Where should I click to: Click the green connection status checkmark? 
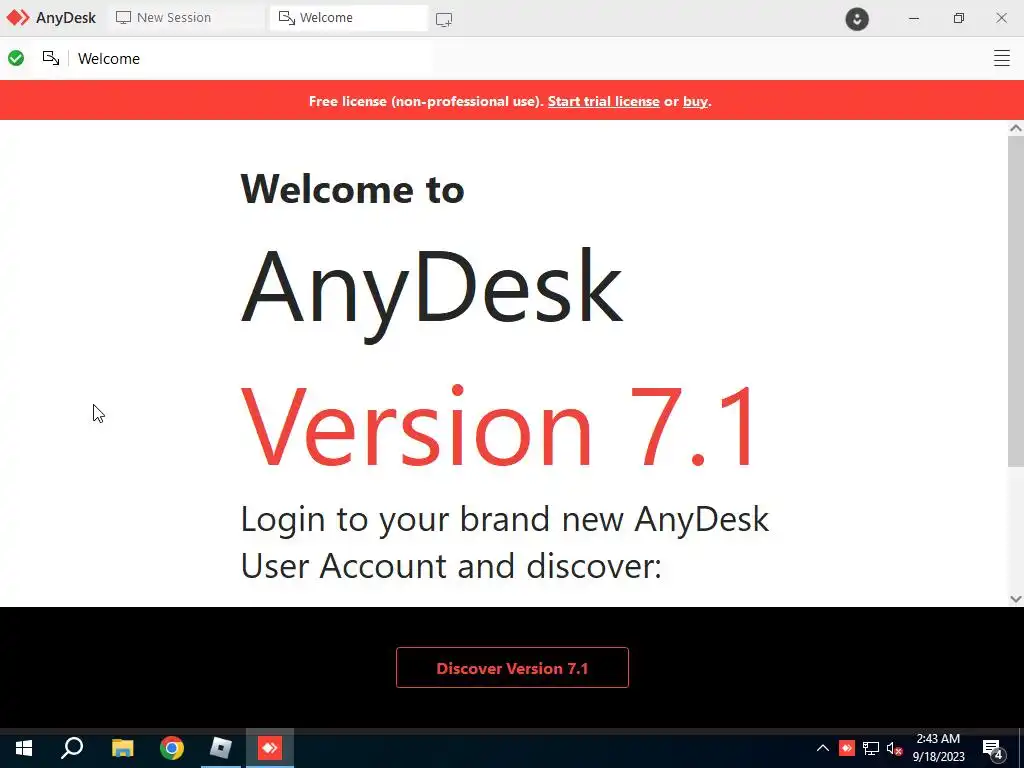pos(16,58)
